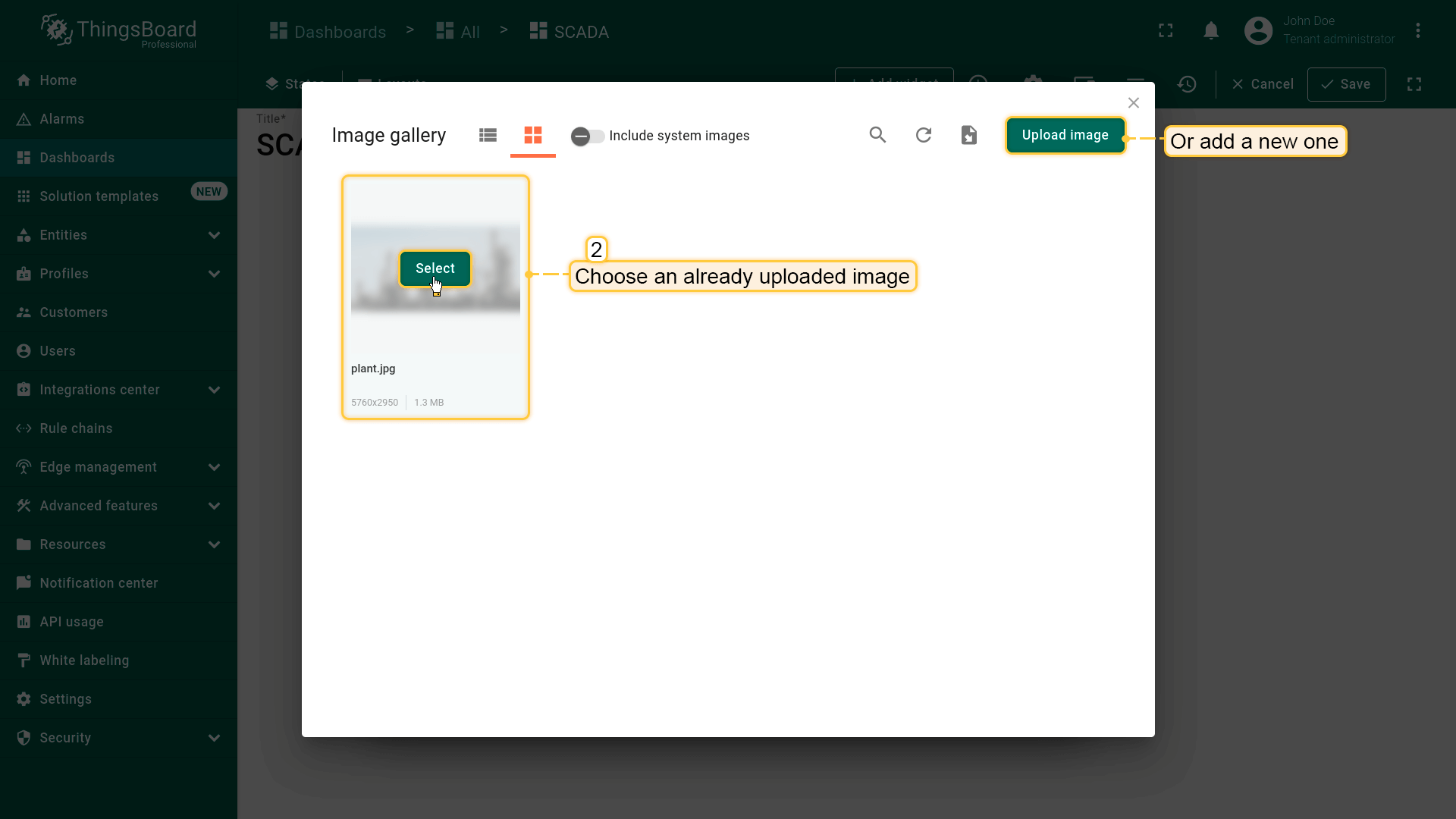Expand the Security sidebar section

point(214,738)
